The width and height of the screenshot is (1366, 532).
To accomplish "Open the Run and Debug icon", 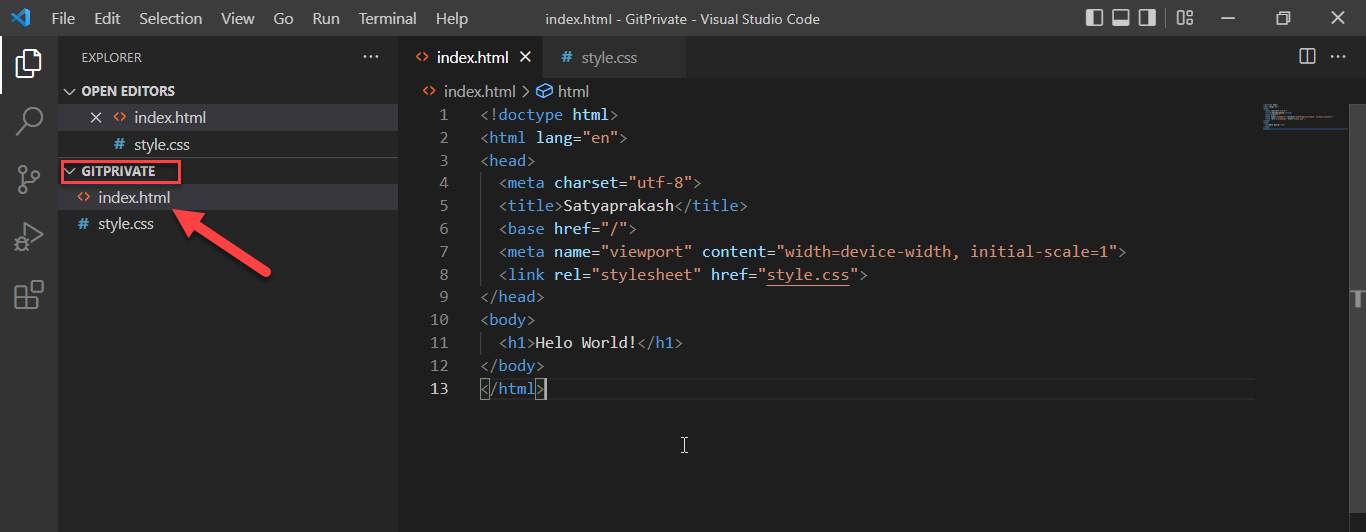I will pyautogui.click(x=28, y=238).
